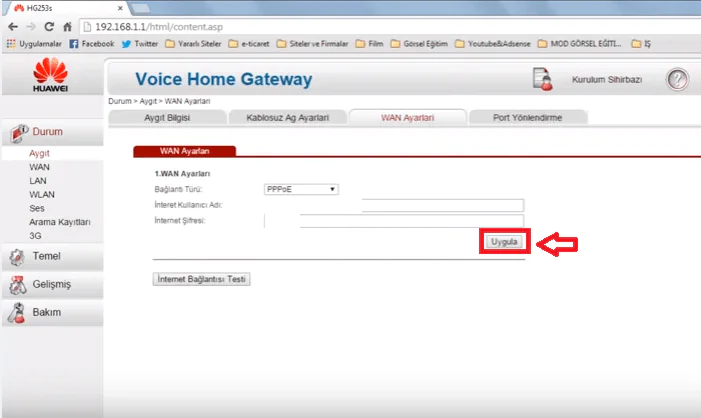Open the Youtube&Adsense bookmark folder
Screen dimensions: 701x418
point(493,44)
